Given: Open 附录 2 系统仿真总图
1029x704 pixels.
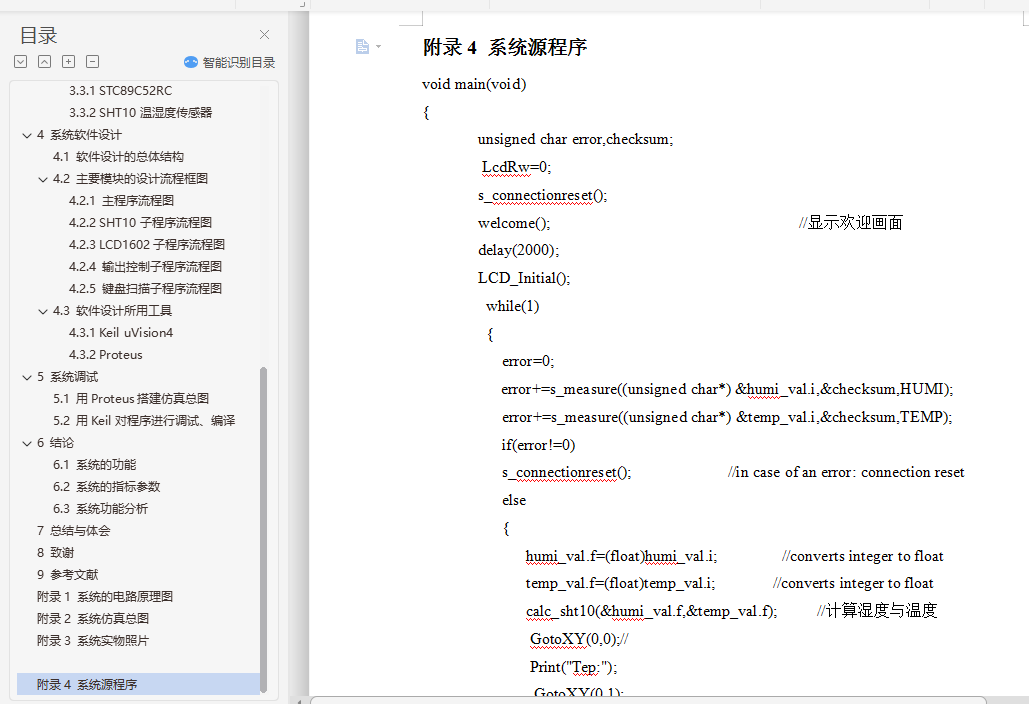Looking at the screenshot, I should (93, 619).
